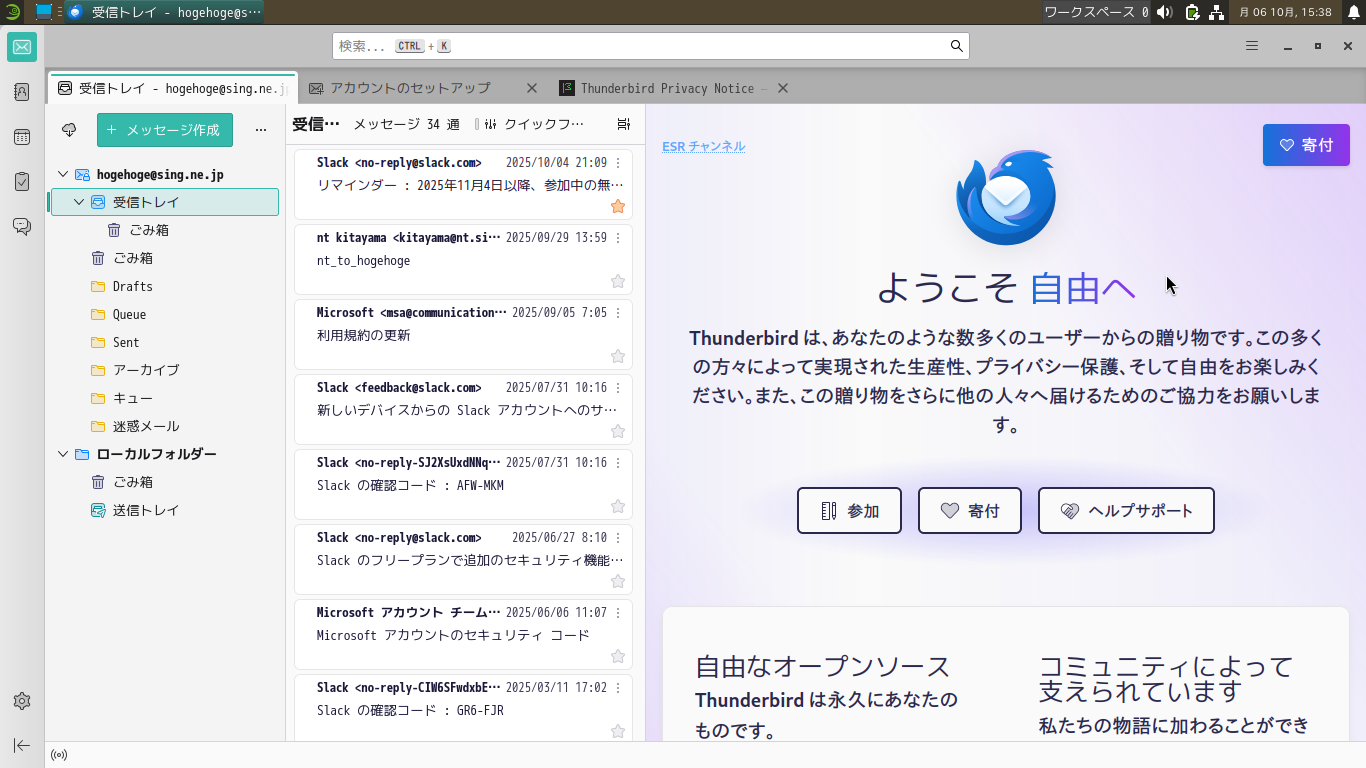Click the outlined 寄付 button beside 参加
Viewport: 1366px width, 768px height.
coord(970,511)
